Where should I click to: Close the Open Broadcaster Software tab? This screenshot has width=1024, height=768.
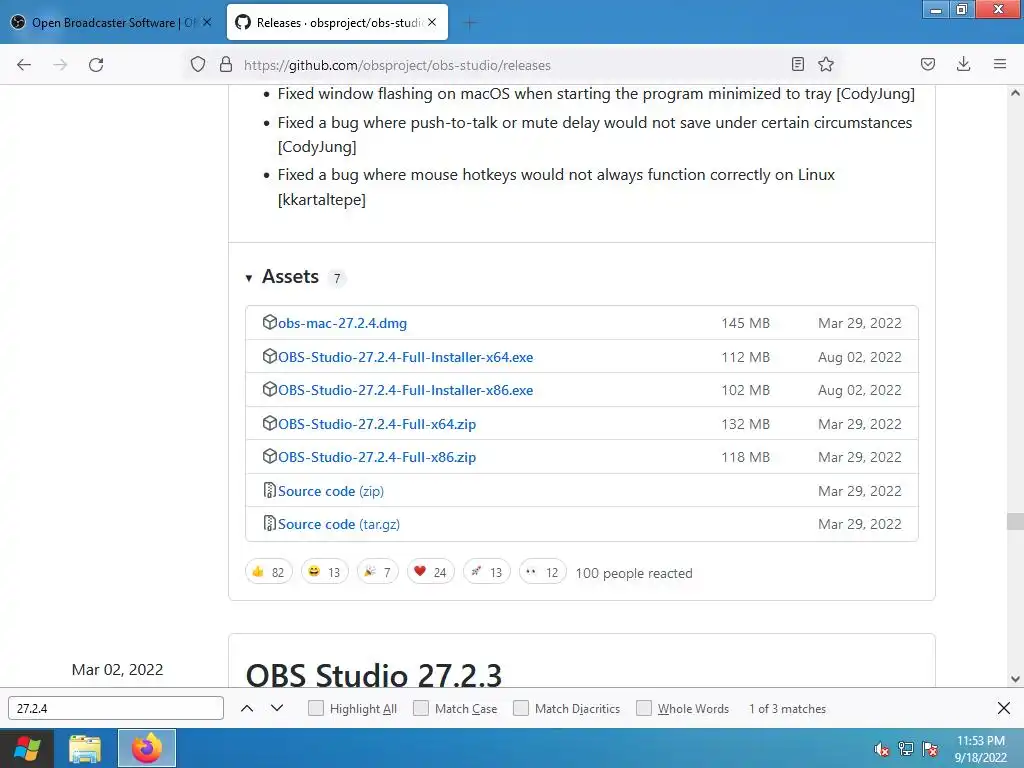click(x=207, y=22)
